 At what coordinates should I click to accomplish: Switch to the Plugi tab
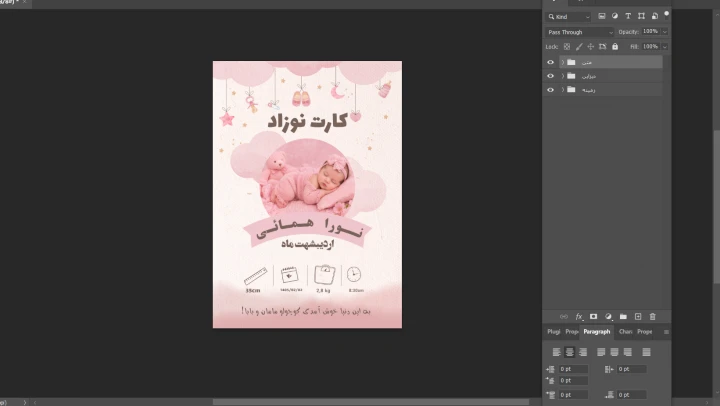tap(553, 332)
